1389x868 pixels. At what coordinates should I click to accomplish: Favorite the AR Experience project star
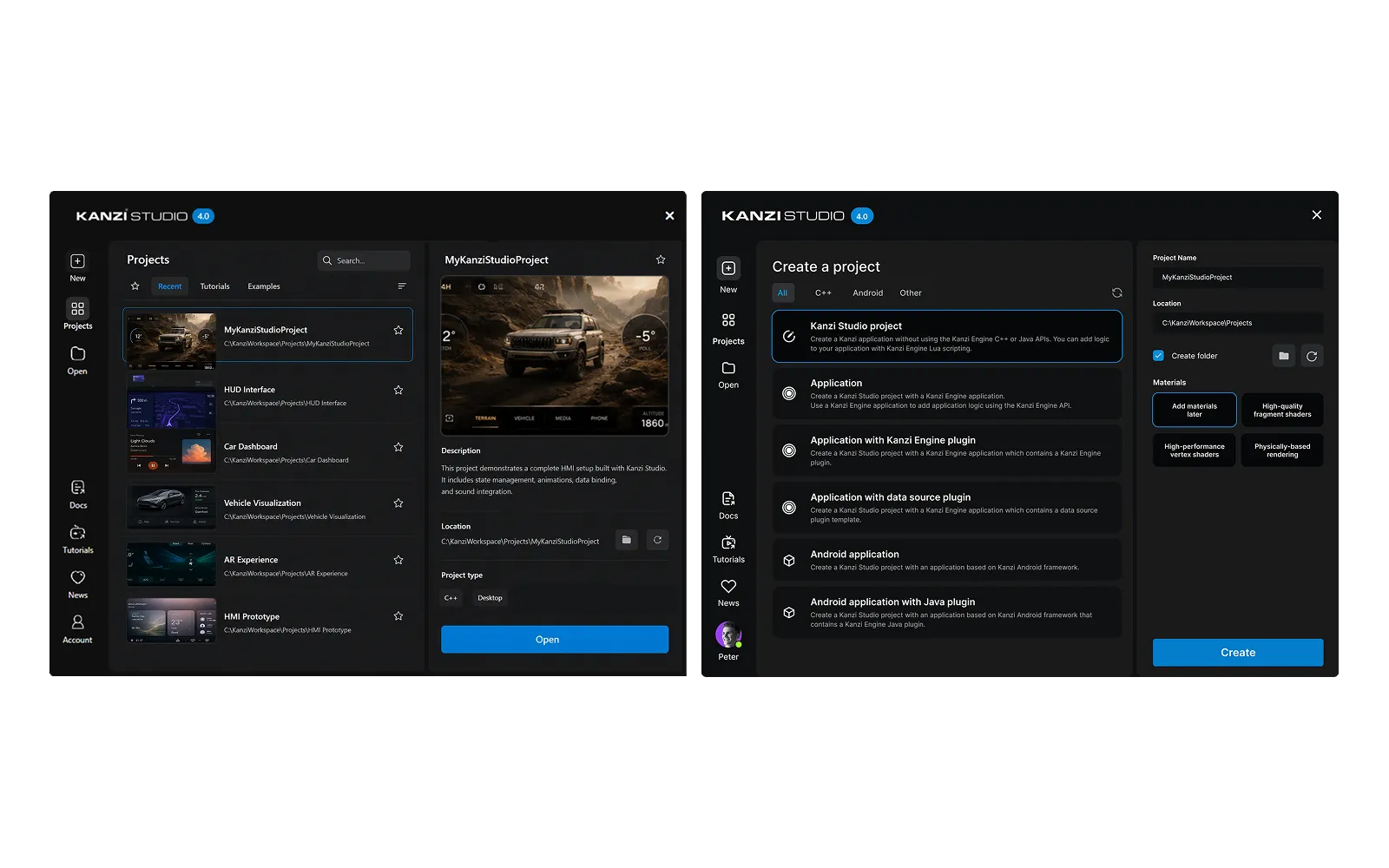click(398, 560)
